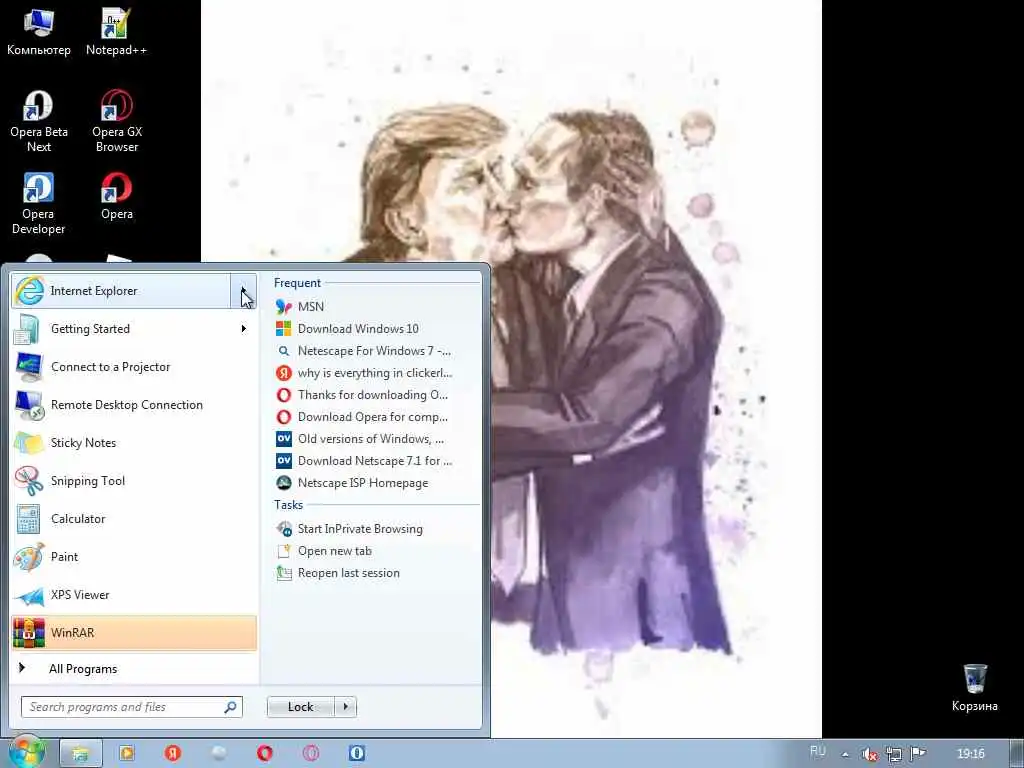Viewport: 1024px width, 768px height.
Task: Launch the Snipping Tool
Action: 134,481
